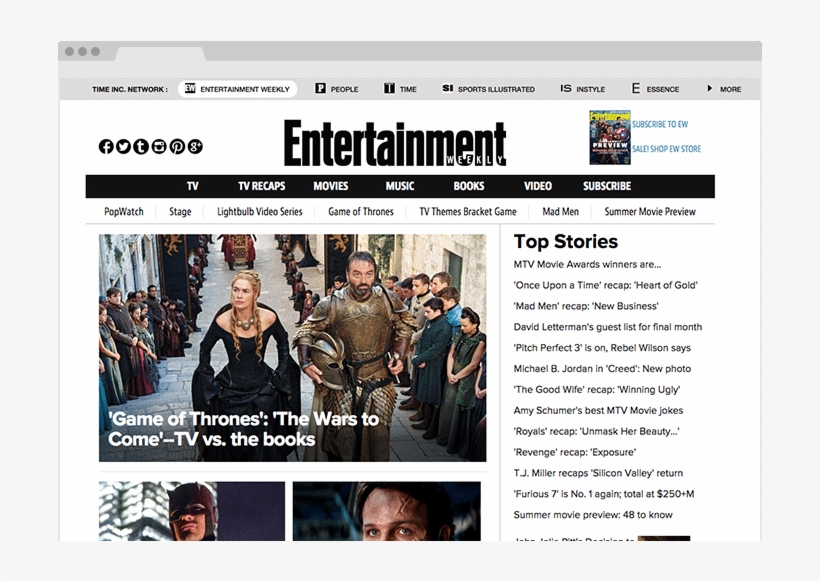The image size is (820, 581).
Task: Select the Twitter icon
Action: click(x=123, y=146)
